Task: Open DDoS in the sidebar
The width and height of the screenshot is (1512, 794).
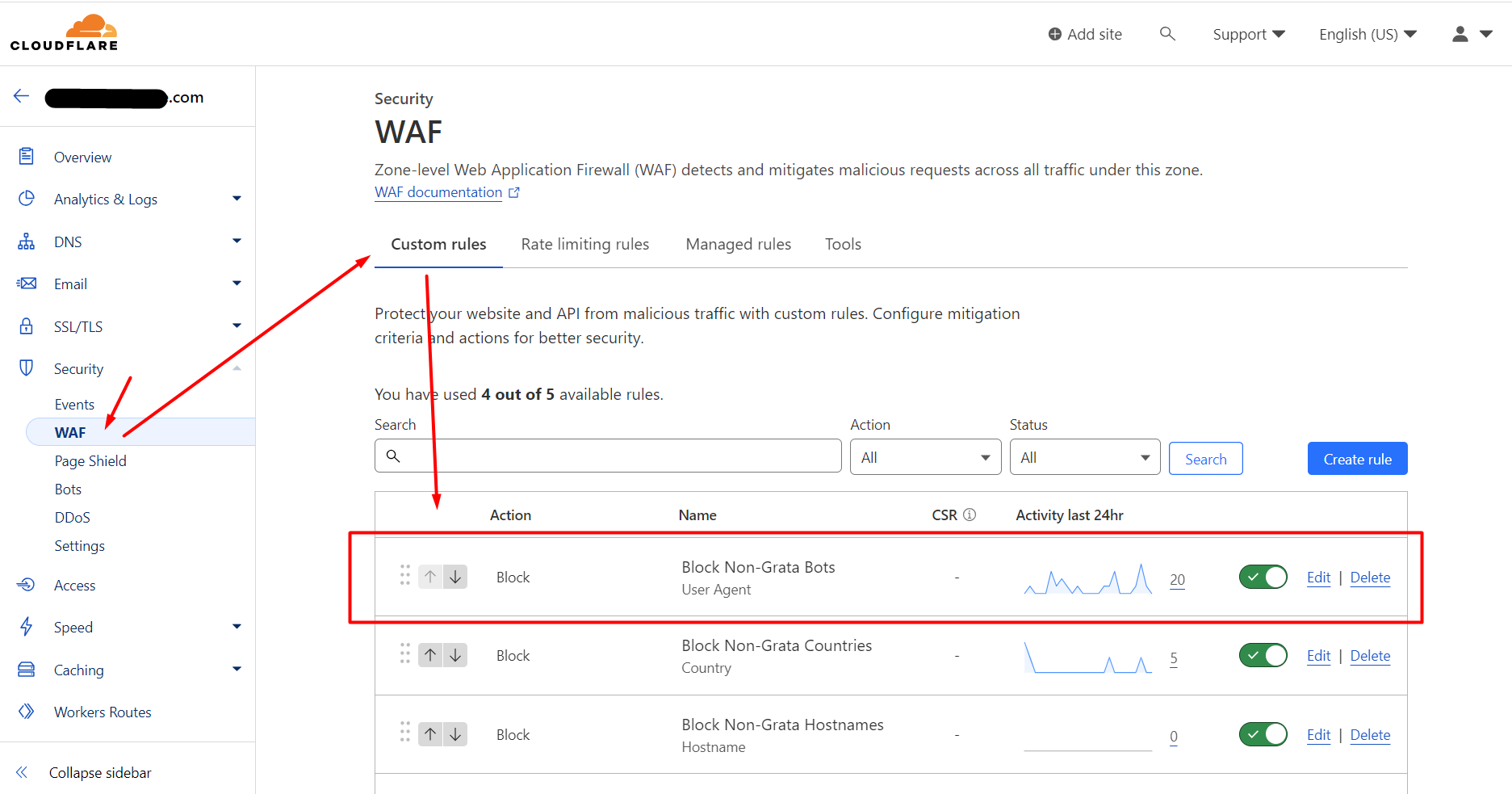Action: pos(72,517)
